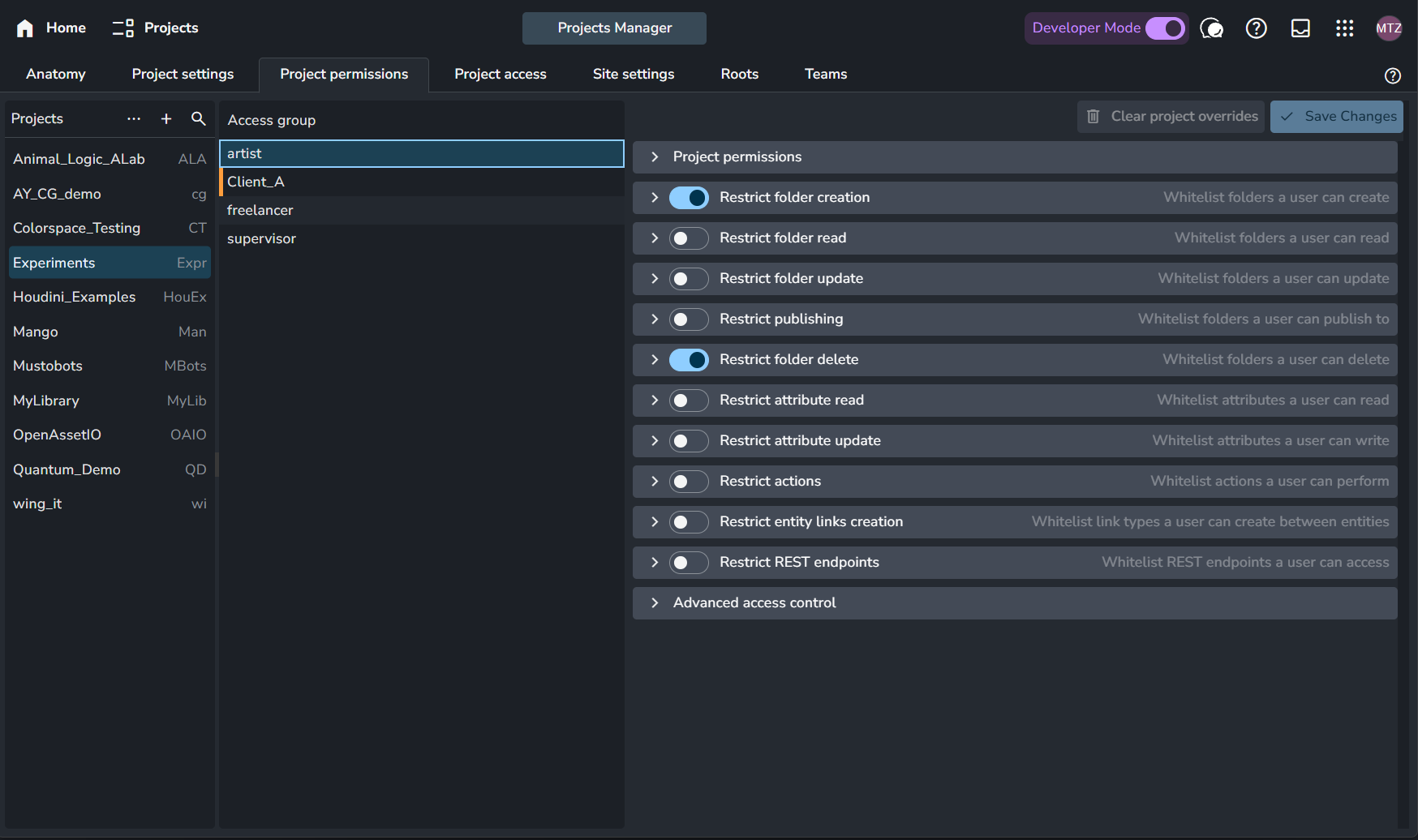Open the chat/feed icon in header
The width and height of the screenshot is (1418, 840).
1211,28
